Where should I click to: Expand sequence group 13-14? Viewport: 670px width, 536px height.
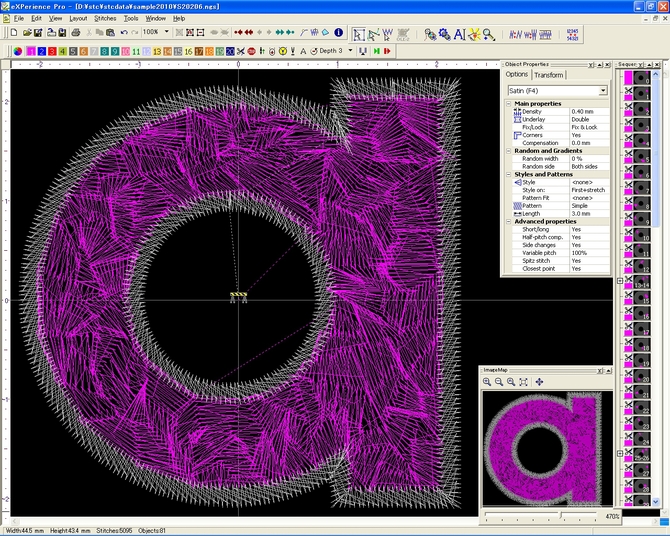(620, 281)
